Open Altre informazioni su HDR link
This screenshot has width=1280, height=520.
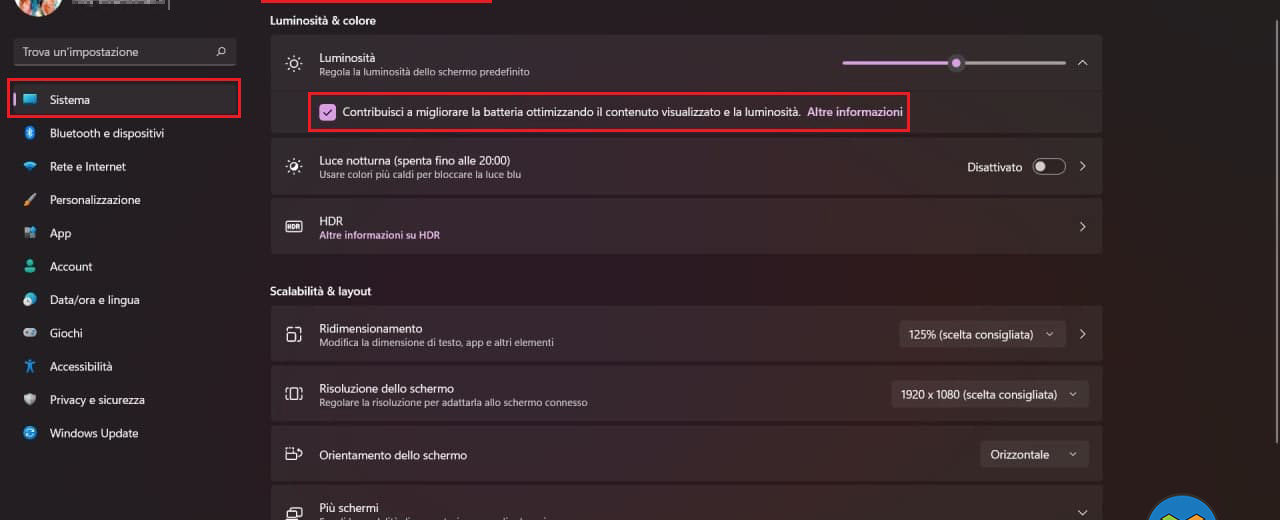[x=379, y=235]
